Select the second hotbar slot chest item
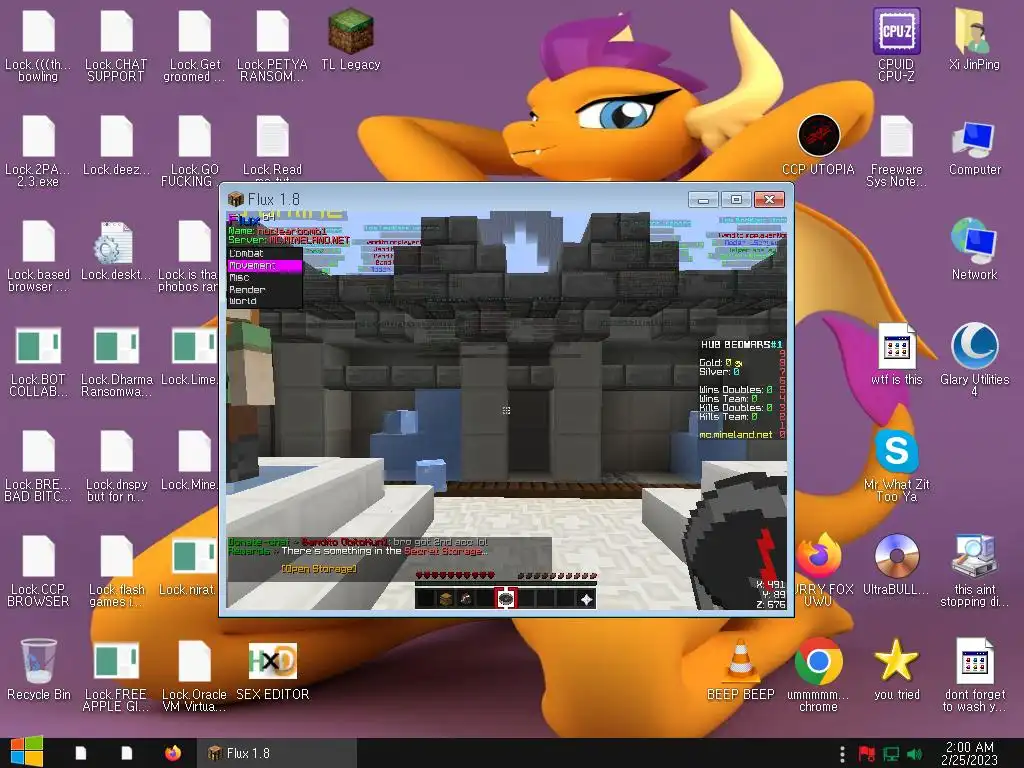Image resolution: width=1024 pixels, height=768 pixels. coord(445,598)
